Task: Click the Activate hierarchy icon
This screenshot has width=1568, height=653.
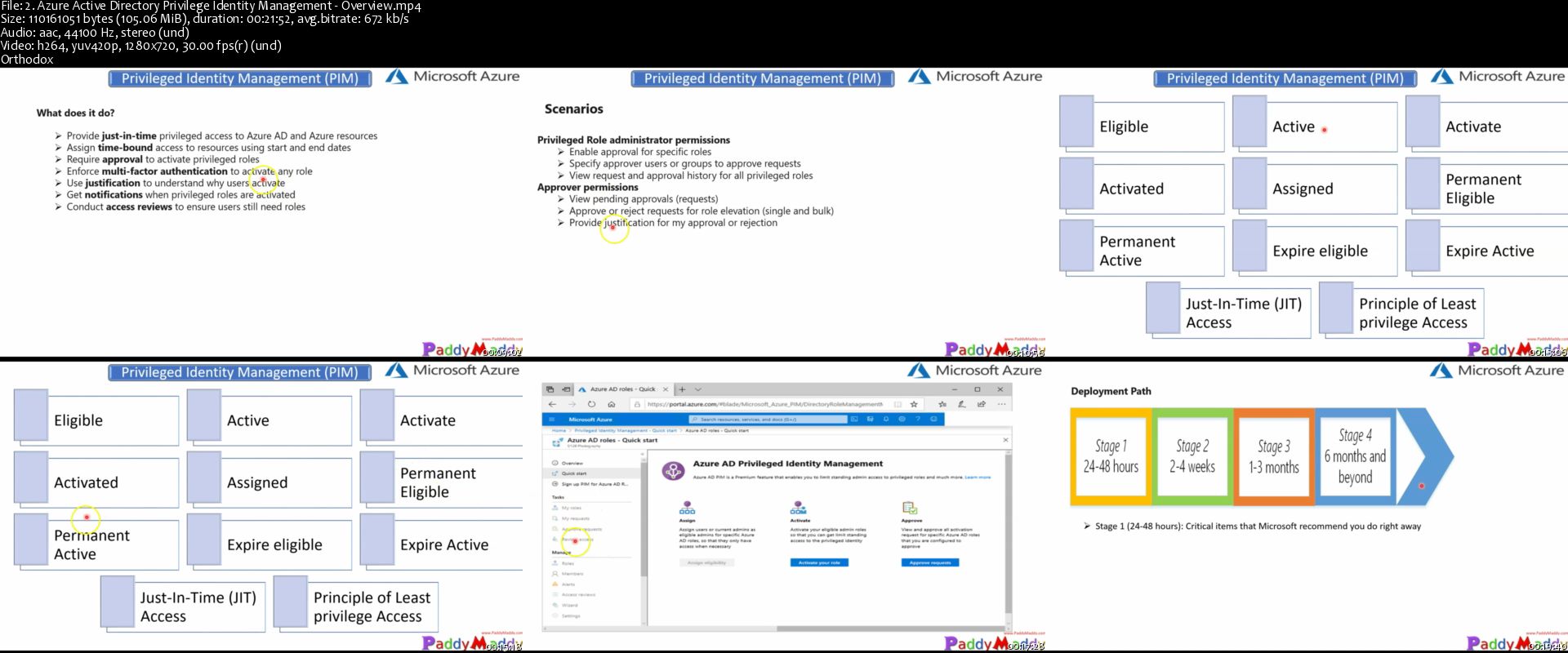Action: click(798, 508)
